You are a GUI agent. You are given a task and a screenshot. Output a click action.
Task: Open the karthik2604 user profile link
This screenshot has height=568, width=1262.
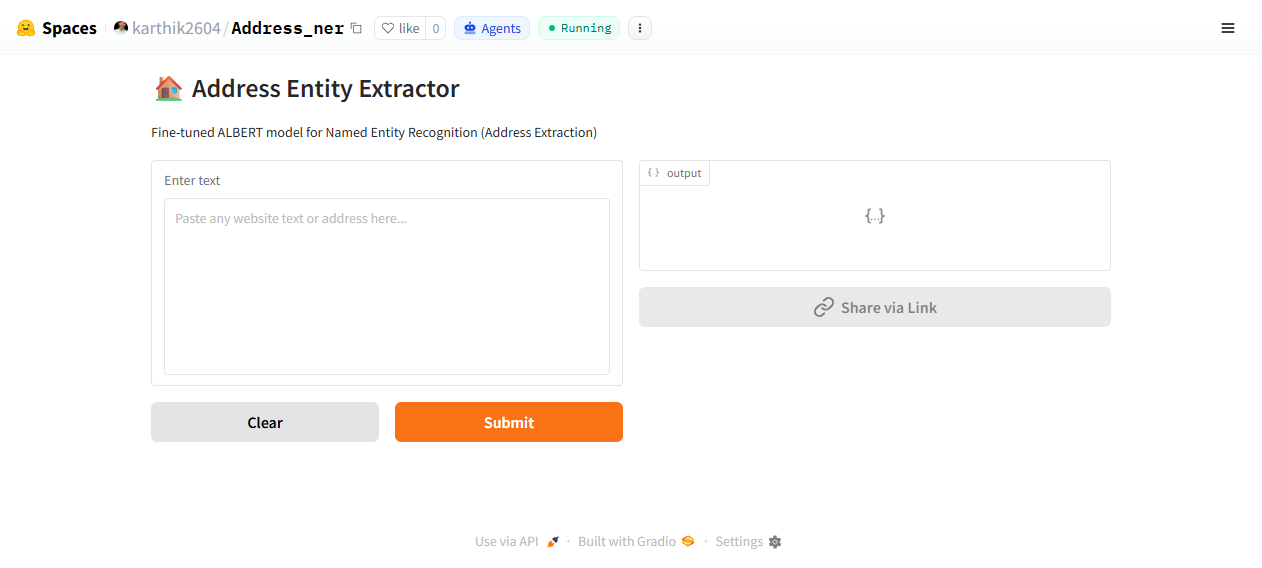pyautogui.click(x=176, y=28)
